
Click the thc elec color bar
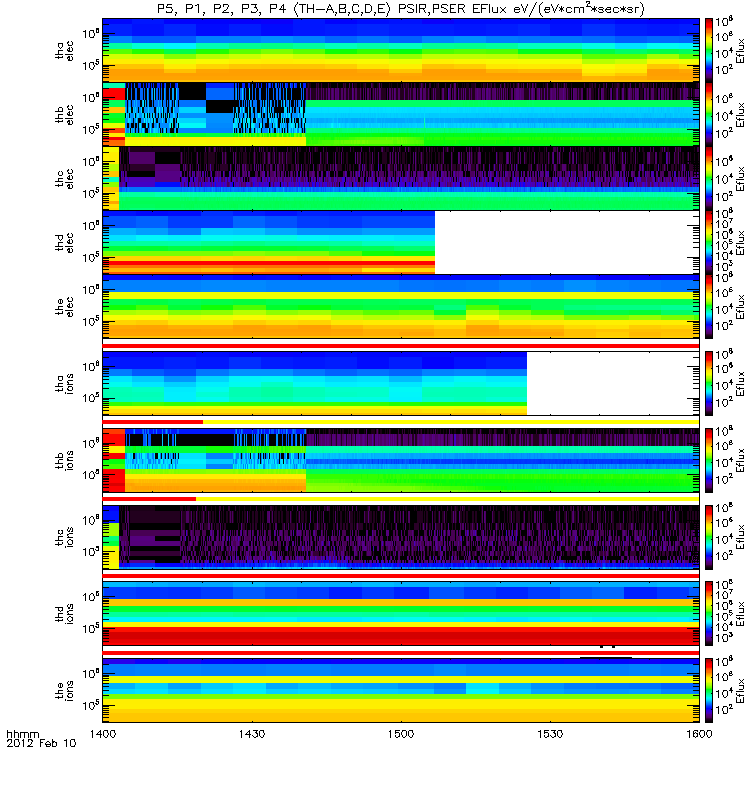[709, 178]
